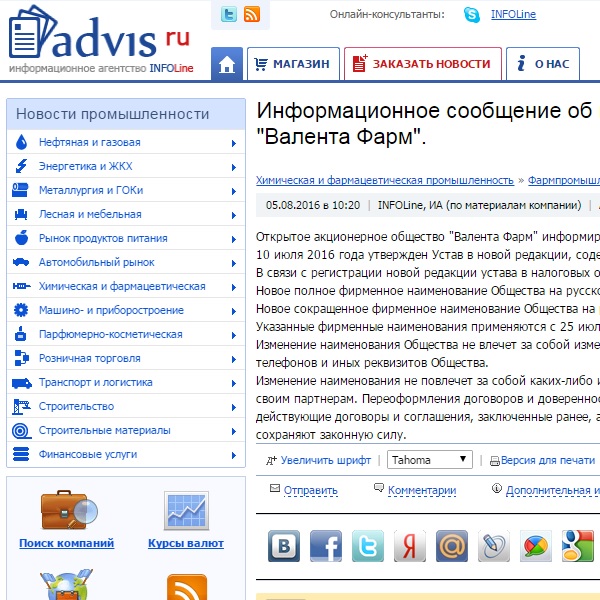The width and height of the screenshot is (600, 600).
Task: Click the crane icon for Строительство
Action: pos(21,407)
